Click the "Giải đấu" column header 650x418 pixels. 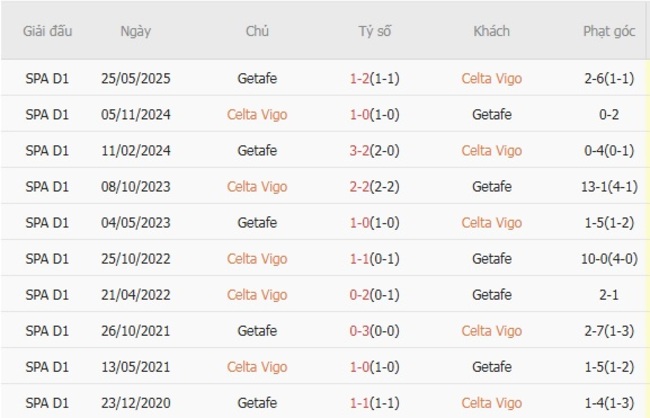(x=48, y=31)
